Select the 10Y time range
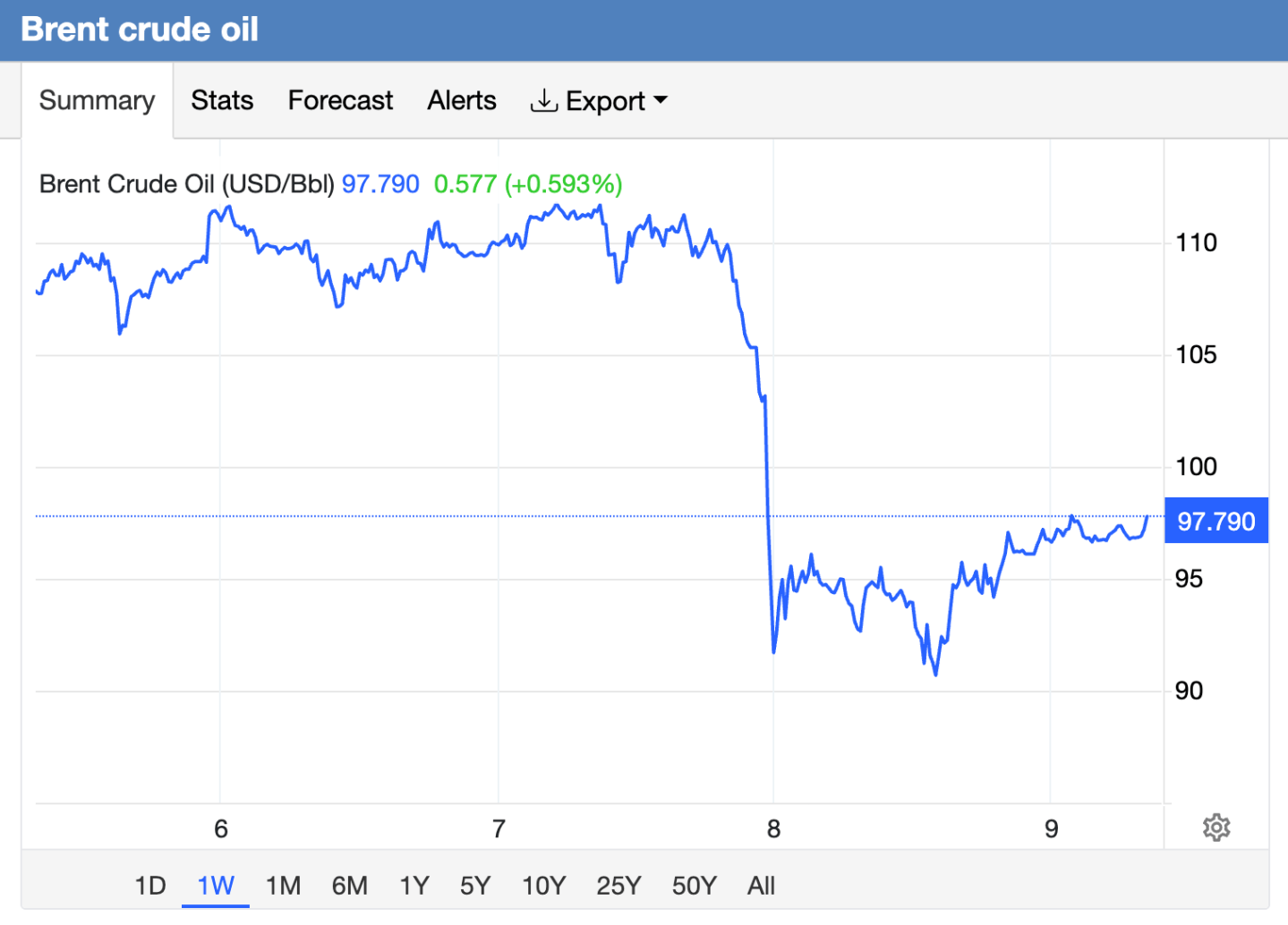The image size is (1288, 925). pyautogui.click(x=544, y=886)
